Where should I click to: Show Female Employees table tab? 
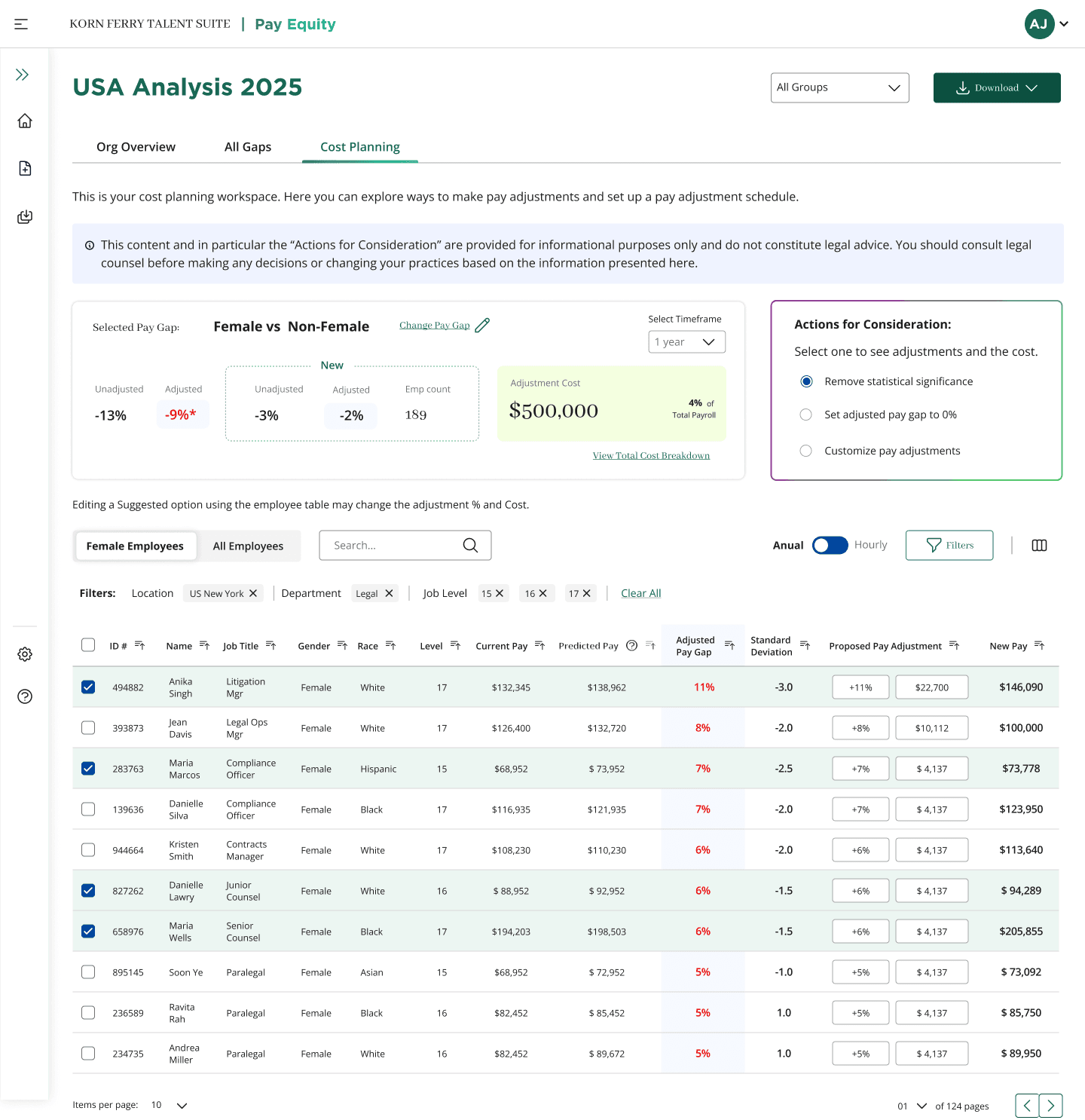coord(135,546)
